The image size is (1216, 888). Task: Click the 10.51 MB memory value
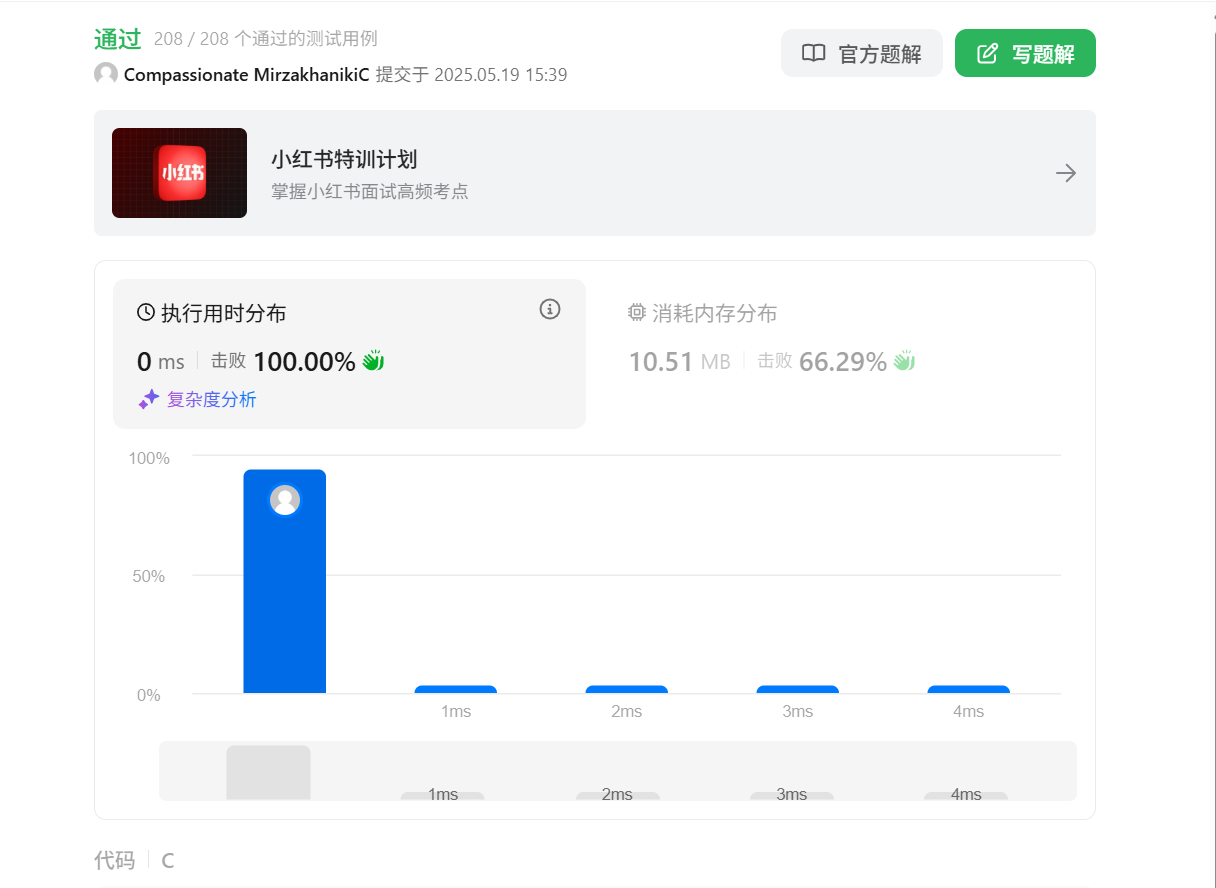click(680, 362)
